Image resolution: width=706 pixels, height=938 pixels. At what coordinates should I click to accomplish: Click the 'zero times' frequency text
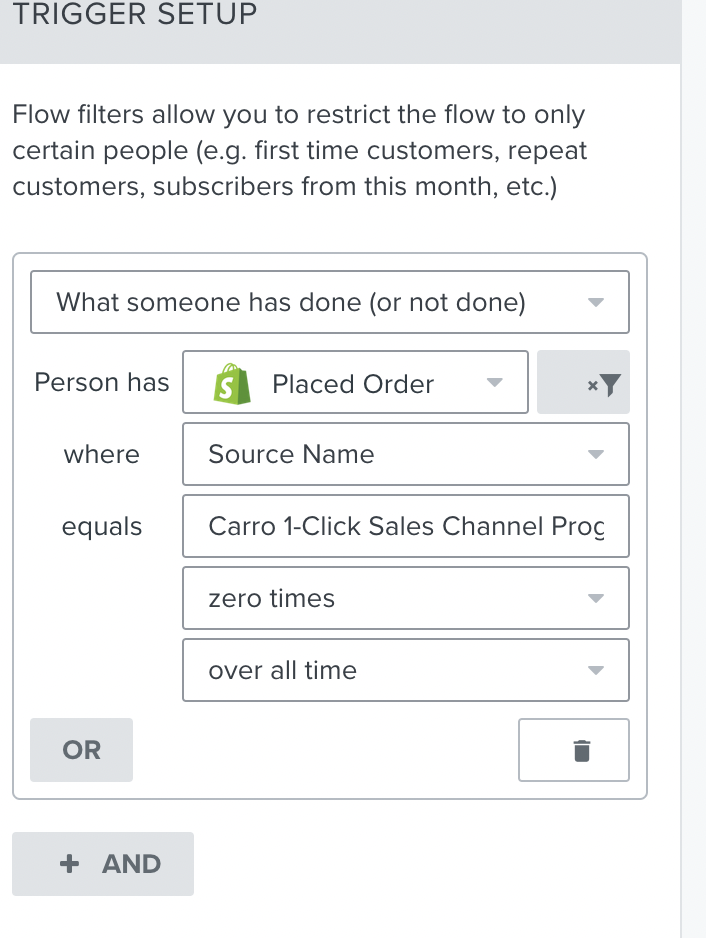(271, 599)
